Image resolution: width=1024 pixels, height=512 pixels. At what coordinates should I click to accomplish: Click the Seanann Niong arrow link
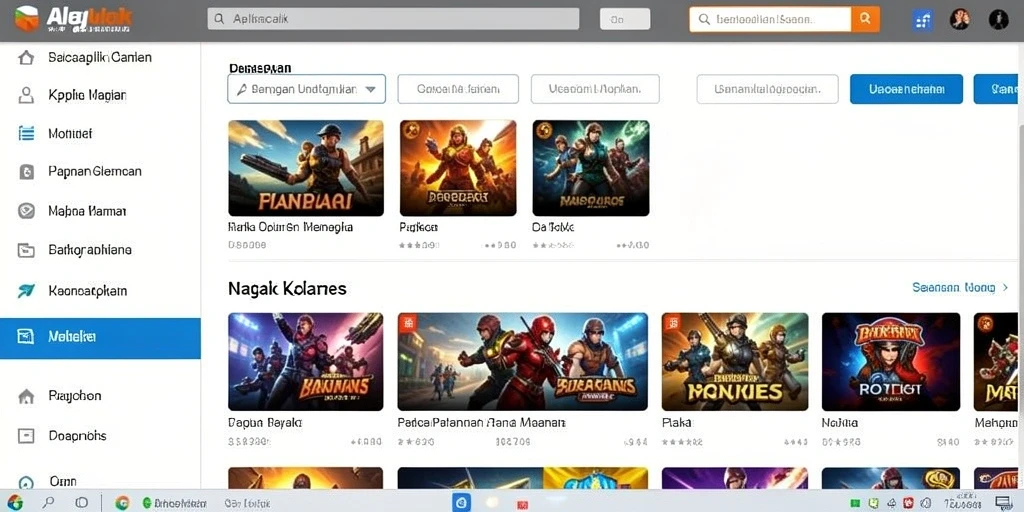(960, 287)
